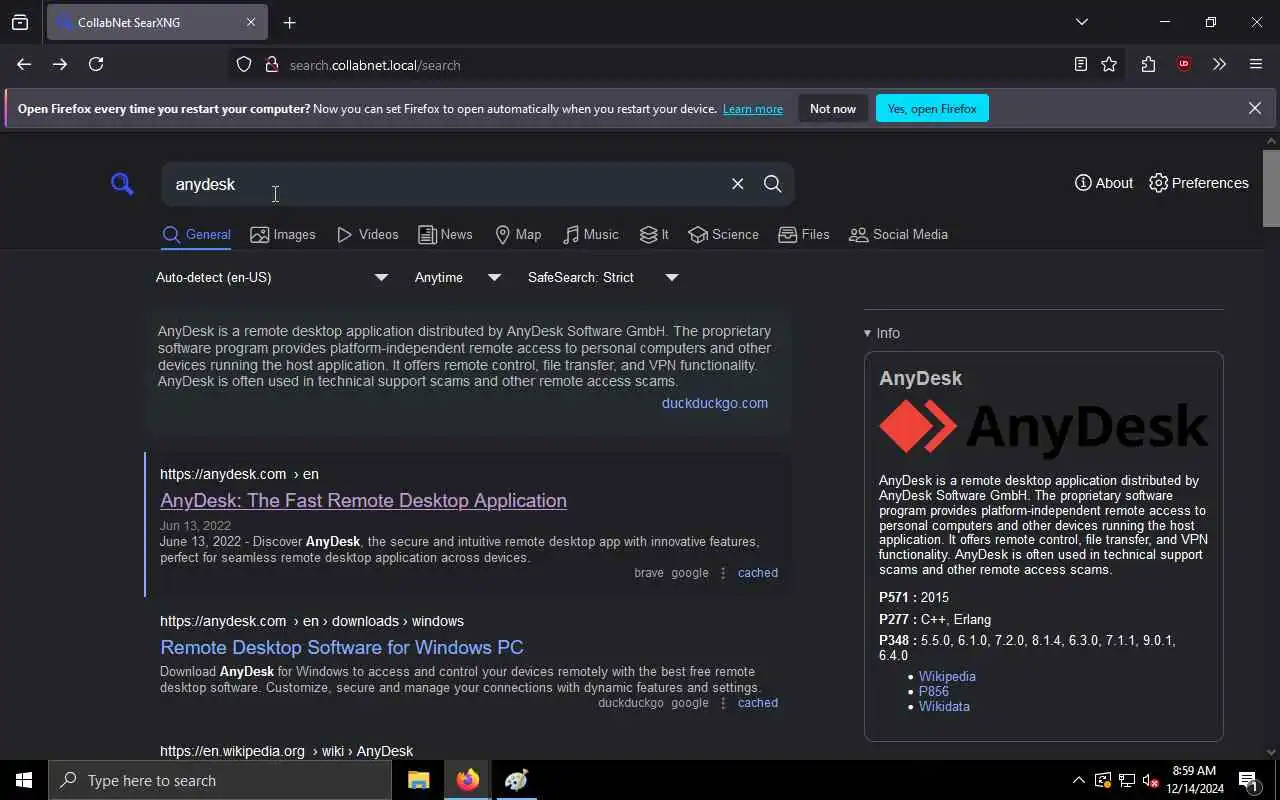
Task: Open the Extensions puzzle icon
Action: [x=1148, y=64]
